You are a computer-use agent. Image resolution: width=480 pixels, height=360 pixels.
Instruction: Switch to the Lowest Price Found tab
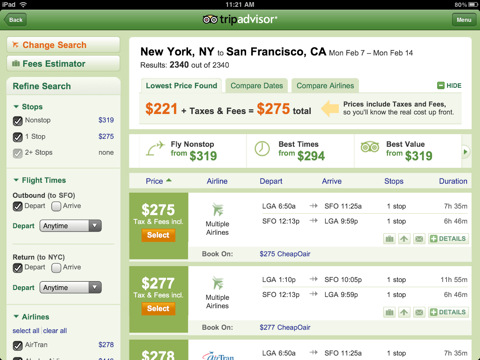coord(181,86)
